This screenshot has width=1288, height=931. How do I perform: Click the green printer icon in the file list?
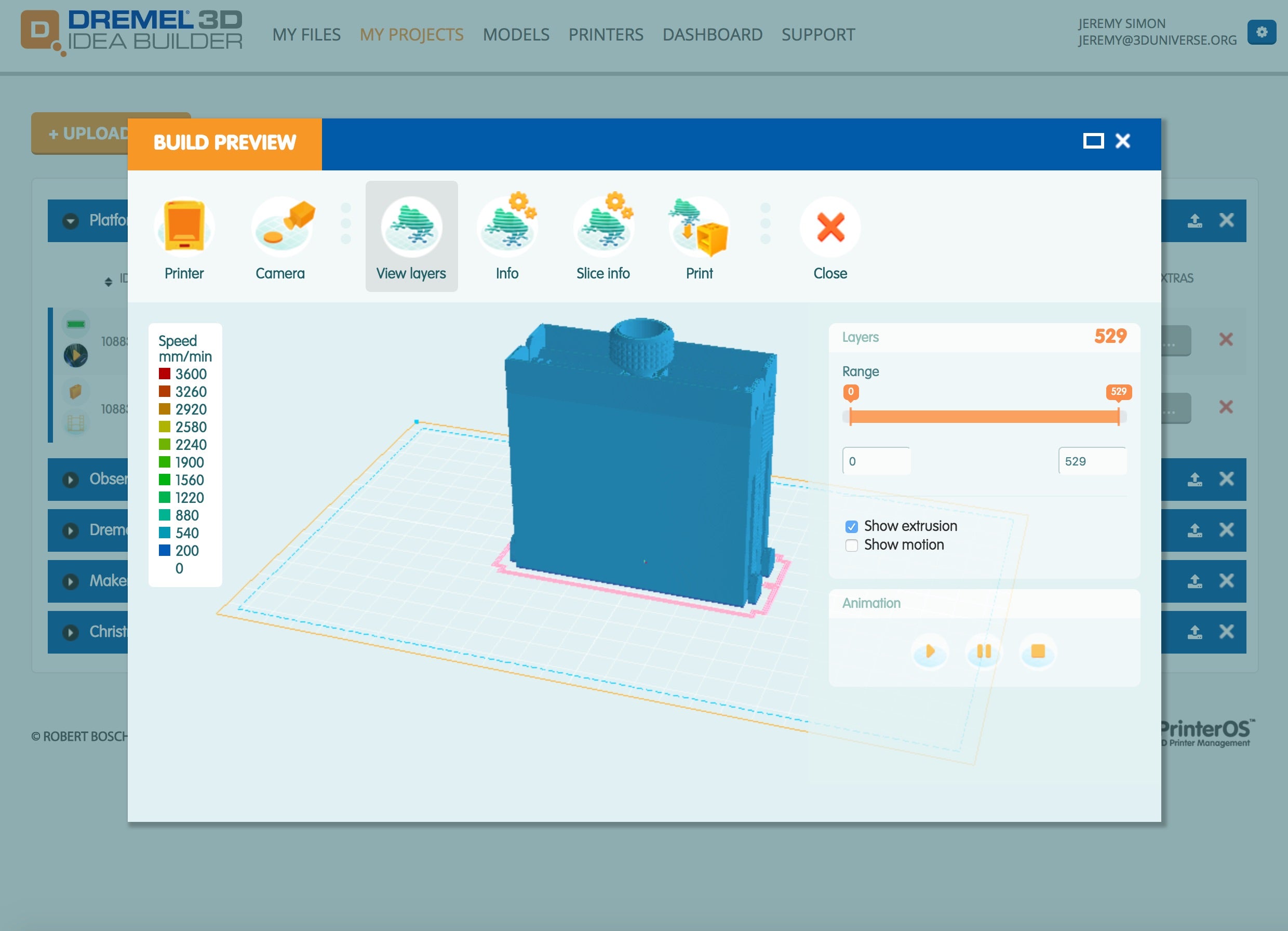pos(75,324)
